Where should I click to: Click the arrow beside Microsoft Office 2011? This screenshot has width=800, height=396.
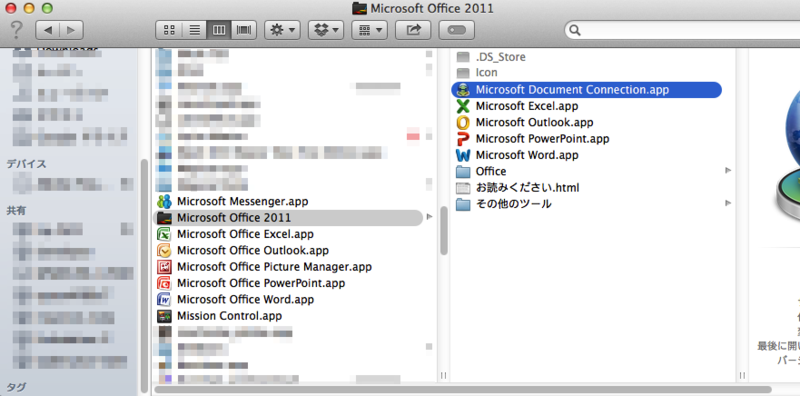point(429,217)
